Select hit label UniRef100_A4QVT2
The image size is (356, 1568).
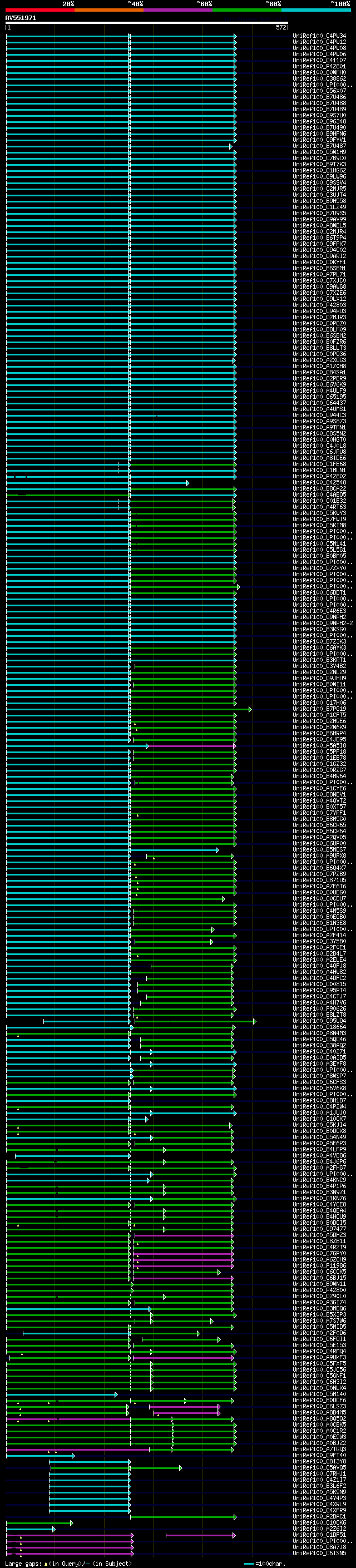319,801
